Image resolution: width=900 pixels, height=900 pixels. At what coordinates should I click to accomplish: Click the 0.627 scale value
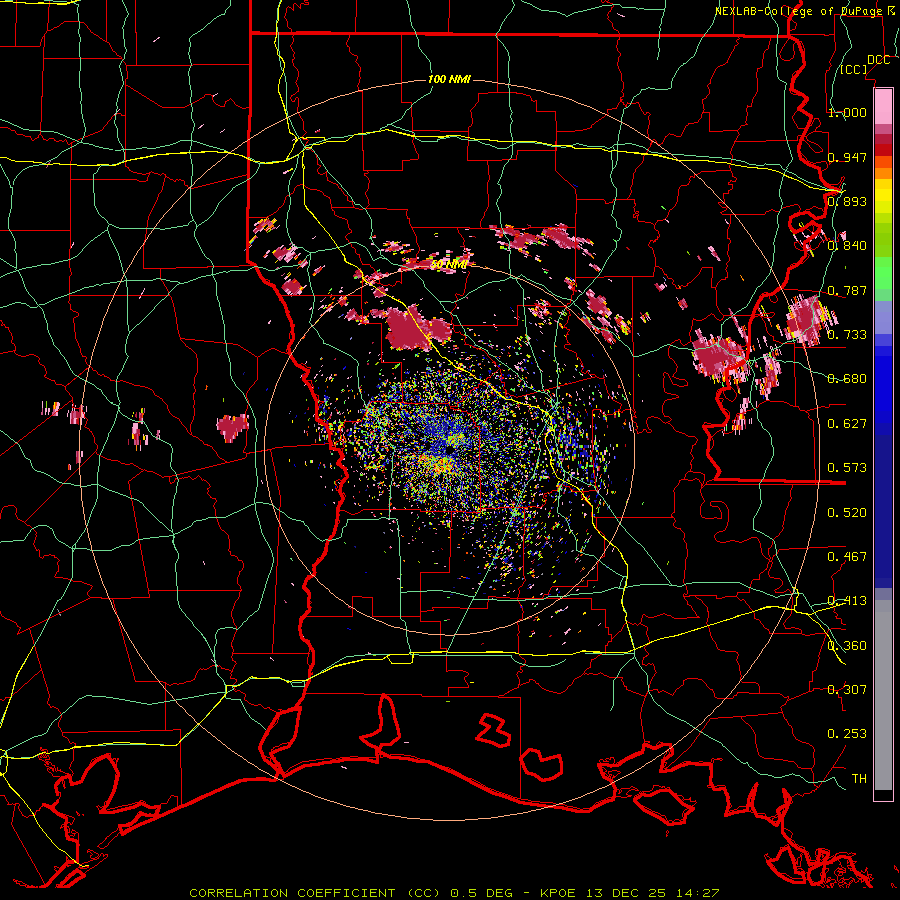[847, 424]
